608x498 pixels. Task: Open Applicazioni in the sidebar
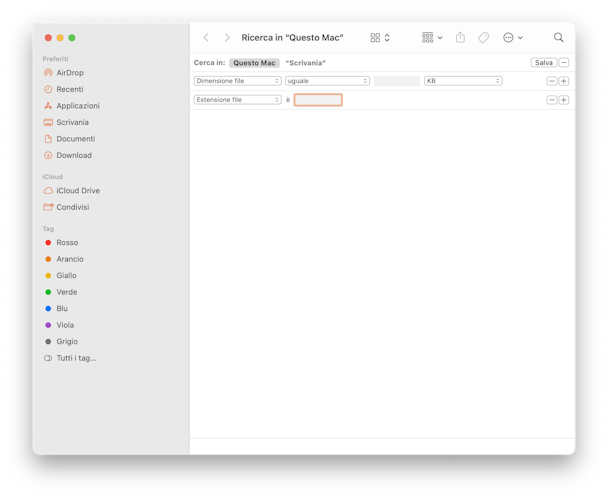[x=78, y=106]
